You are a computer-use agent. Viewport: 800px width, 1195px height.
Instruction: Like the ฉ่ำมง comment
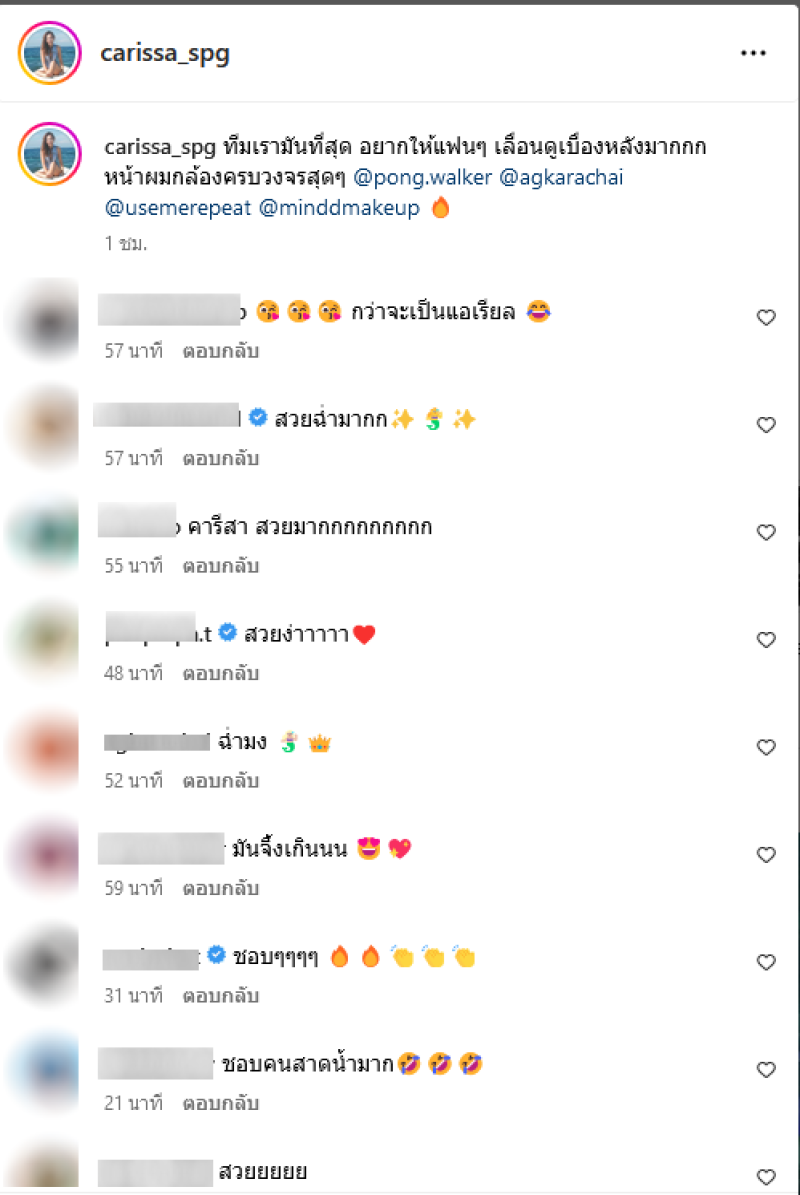766,748
